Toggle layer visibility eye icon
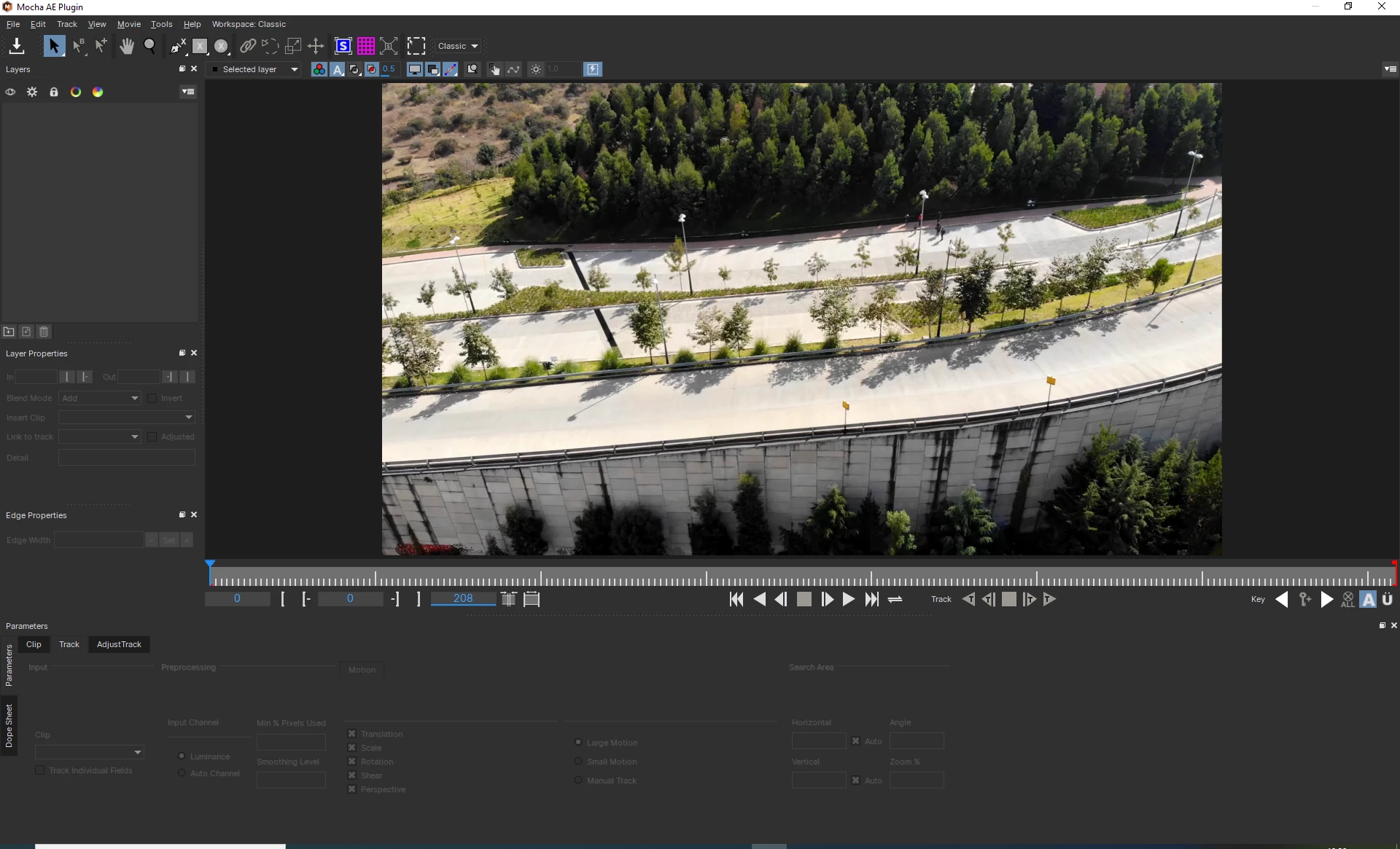Viewport: 1400px width, 849px height. (x=10, y=92)
